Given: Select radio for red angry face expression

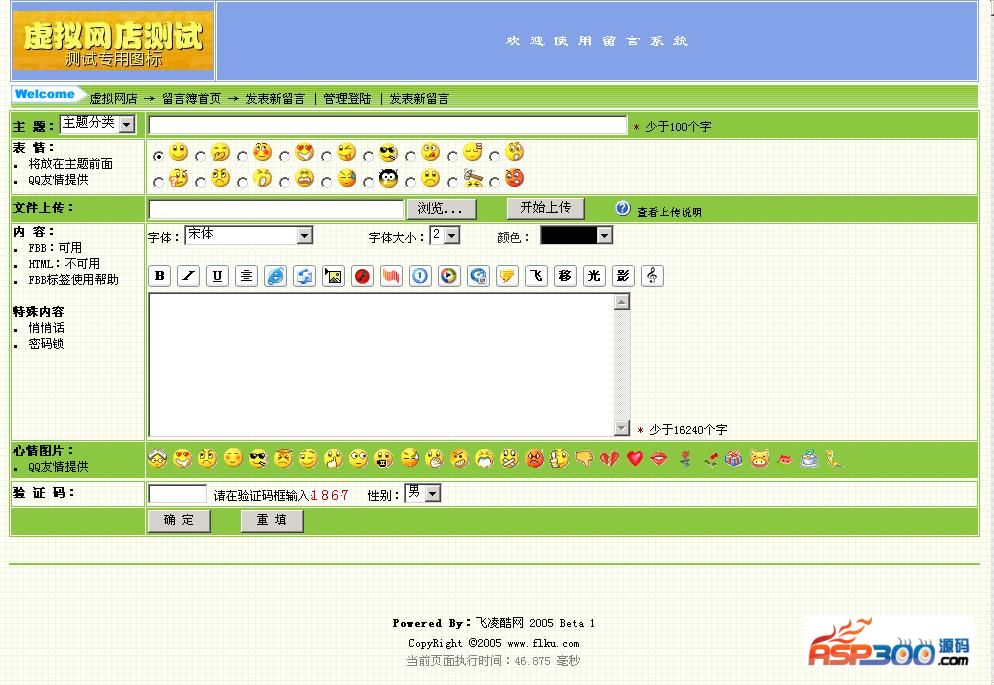Looking at the screenshot, I should coord(494,182).
